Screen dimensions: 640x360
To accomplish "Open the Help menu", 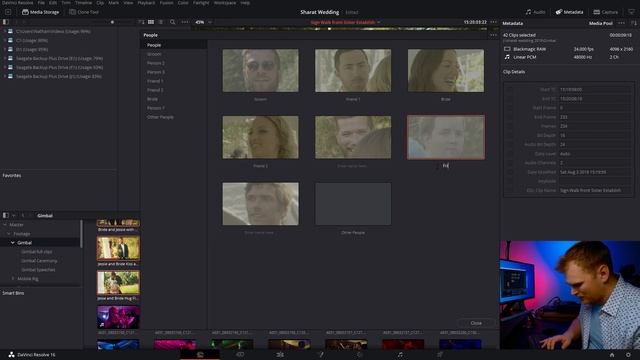I will [x=245, y=2].
